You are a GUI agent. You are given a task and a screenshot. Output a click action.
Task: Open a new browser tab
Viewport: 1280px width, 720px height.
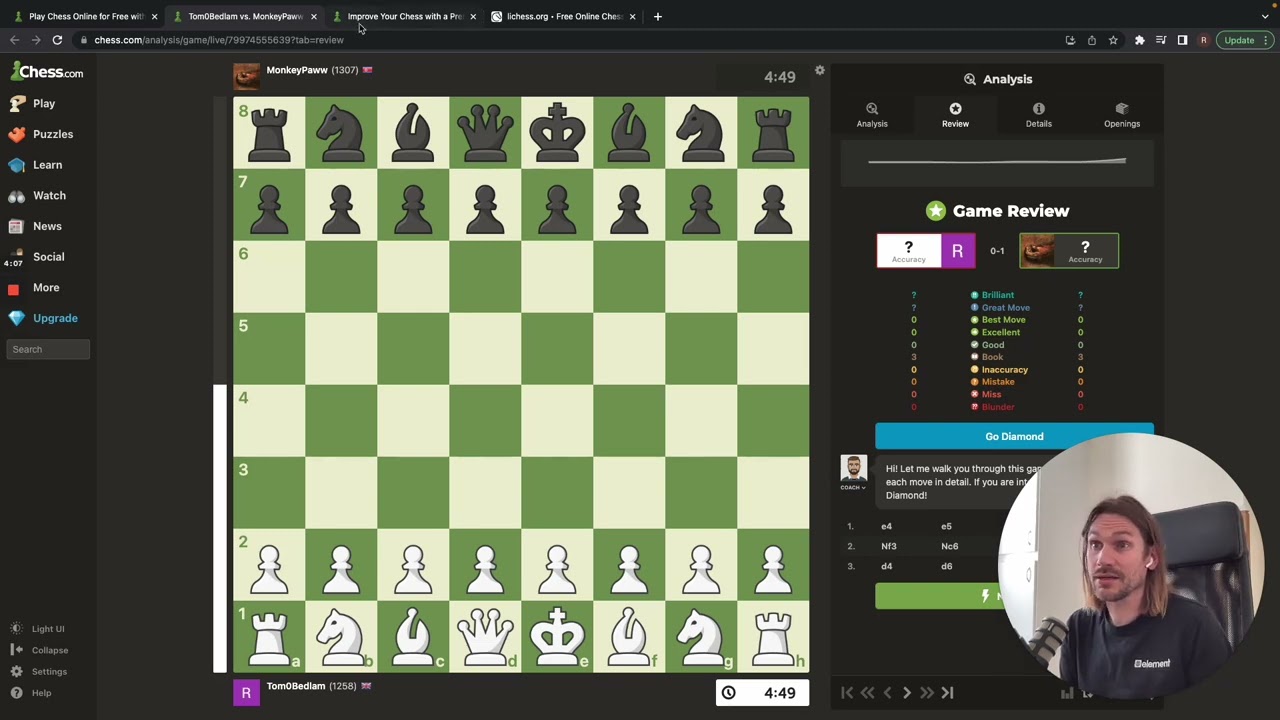pyautogui.click(x=657, y=16)
